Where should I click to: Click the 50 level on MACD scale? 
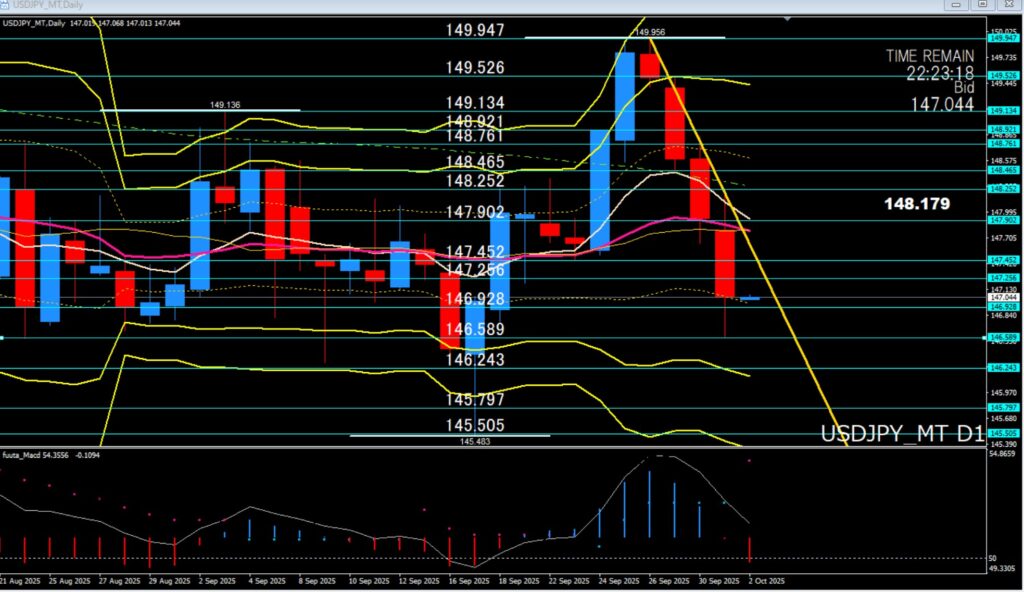click(x=992, y=558)
